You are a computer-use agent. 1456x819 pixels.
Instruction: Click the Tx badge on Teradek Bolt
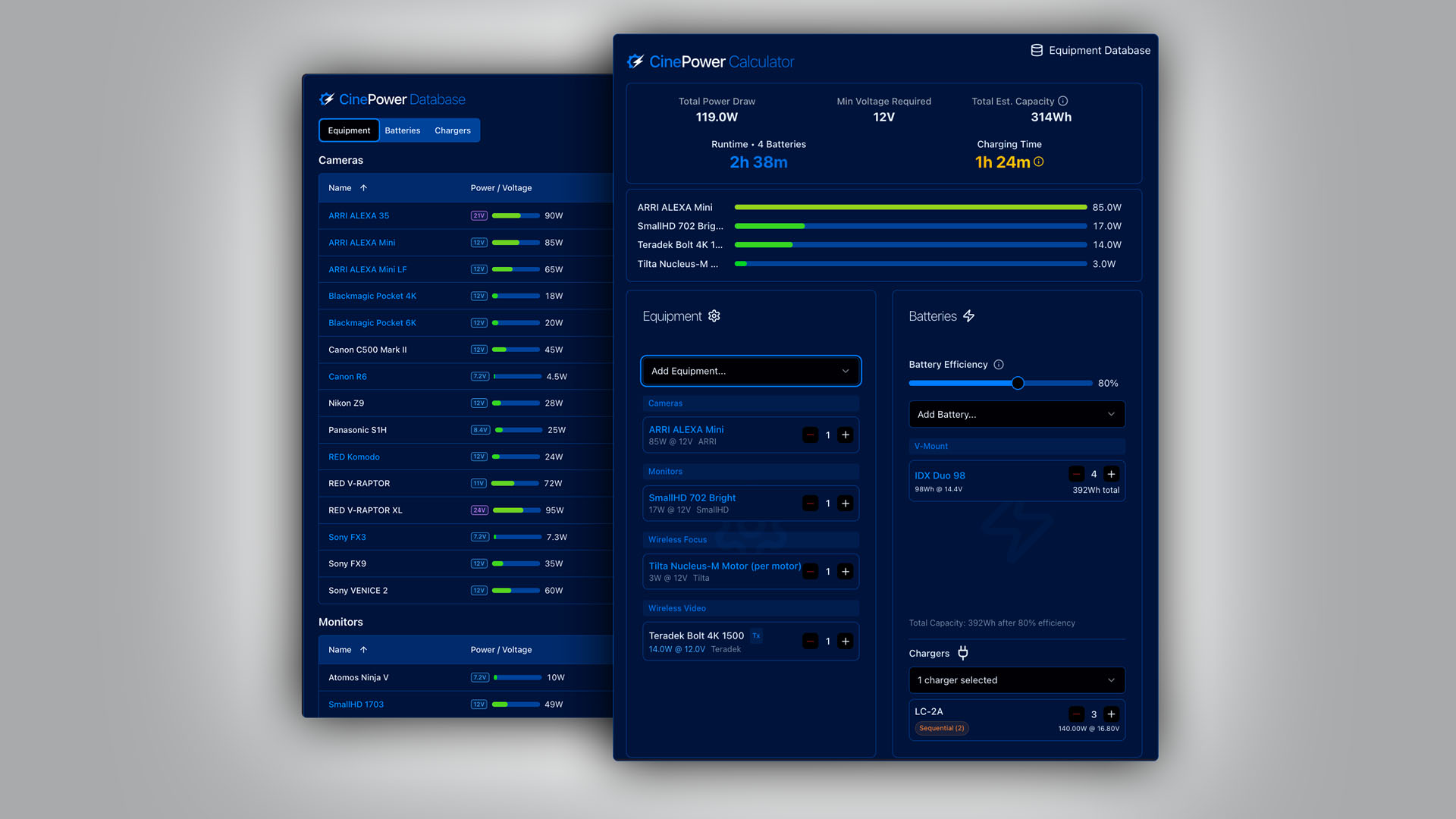pos(756,636)
